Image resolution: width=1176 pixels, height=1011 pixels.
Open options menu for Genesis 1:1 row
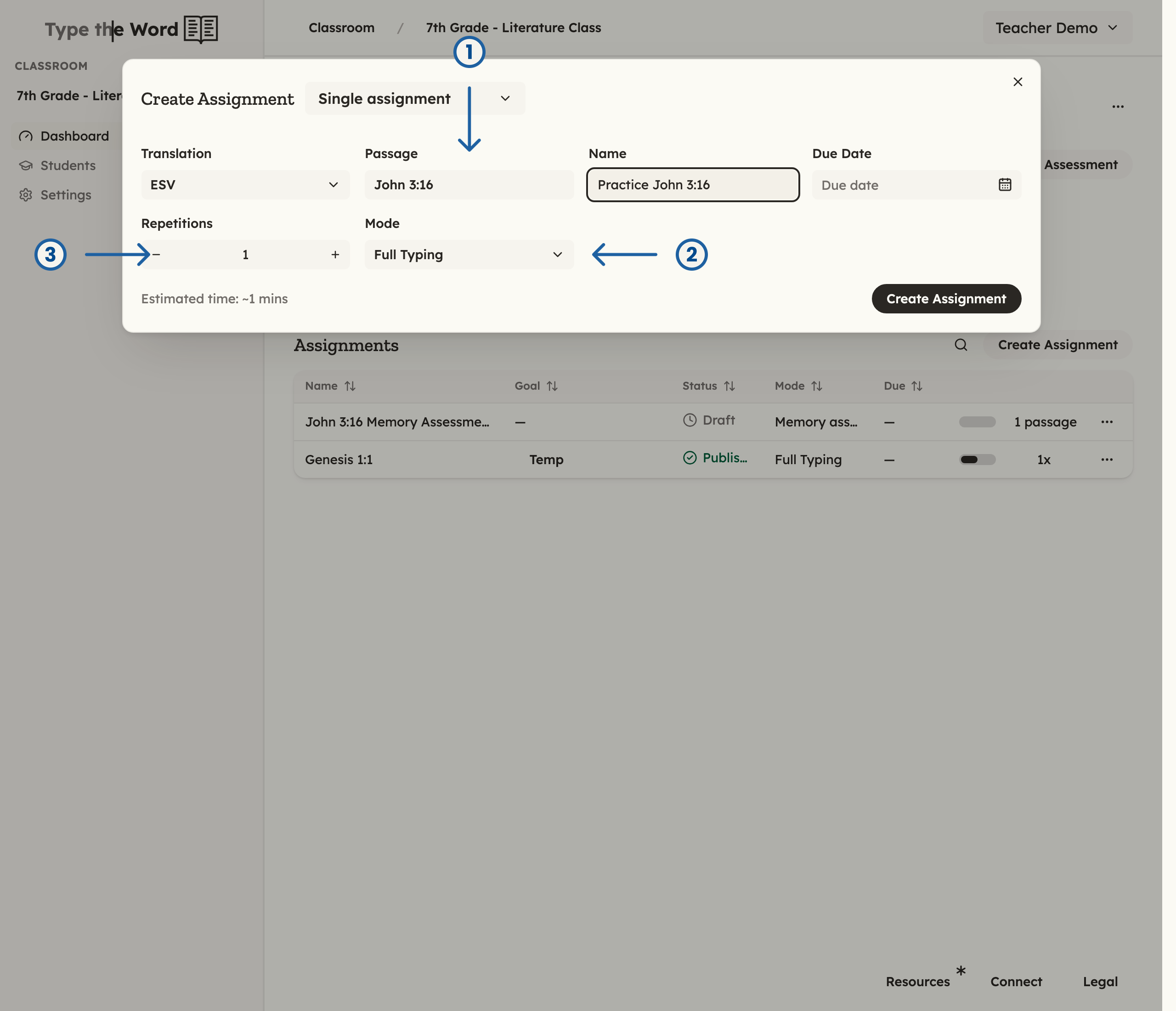[1107, 459]
